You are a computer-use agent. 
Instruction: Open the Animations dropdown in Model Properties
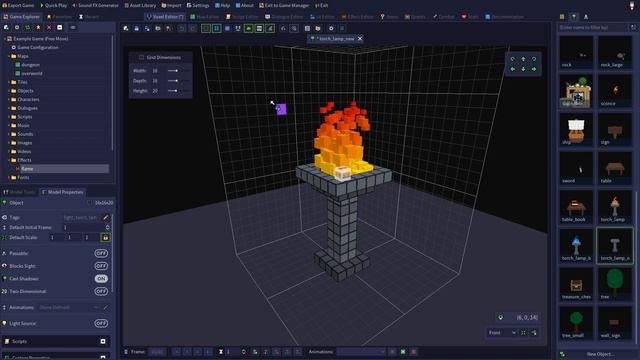(x=69, y=307)
